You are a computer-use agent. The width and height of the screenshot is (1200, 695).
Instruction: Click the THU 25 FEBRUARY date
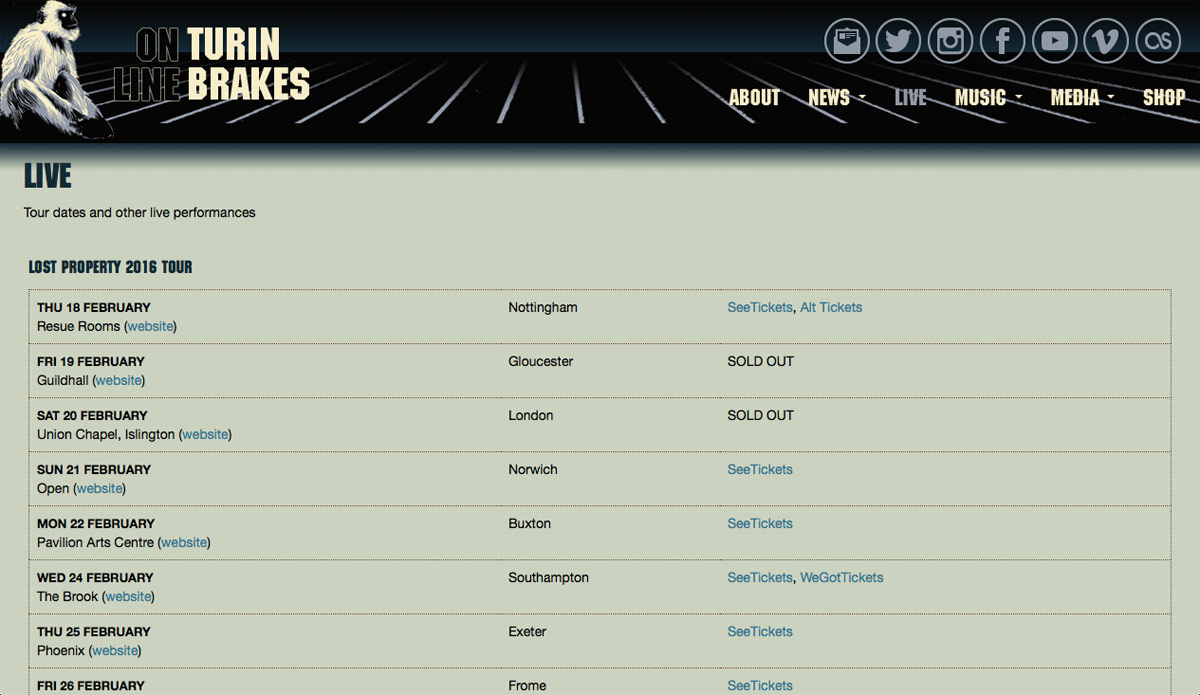pos(94,631)
